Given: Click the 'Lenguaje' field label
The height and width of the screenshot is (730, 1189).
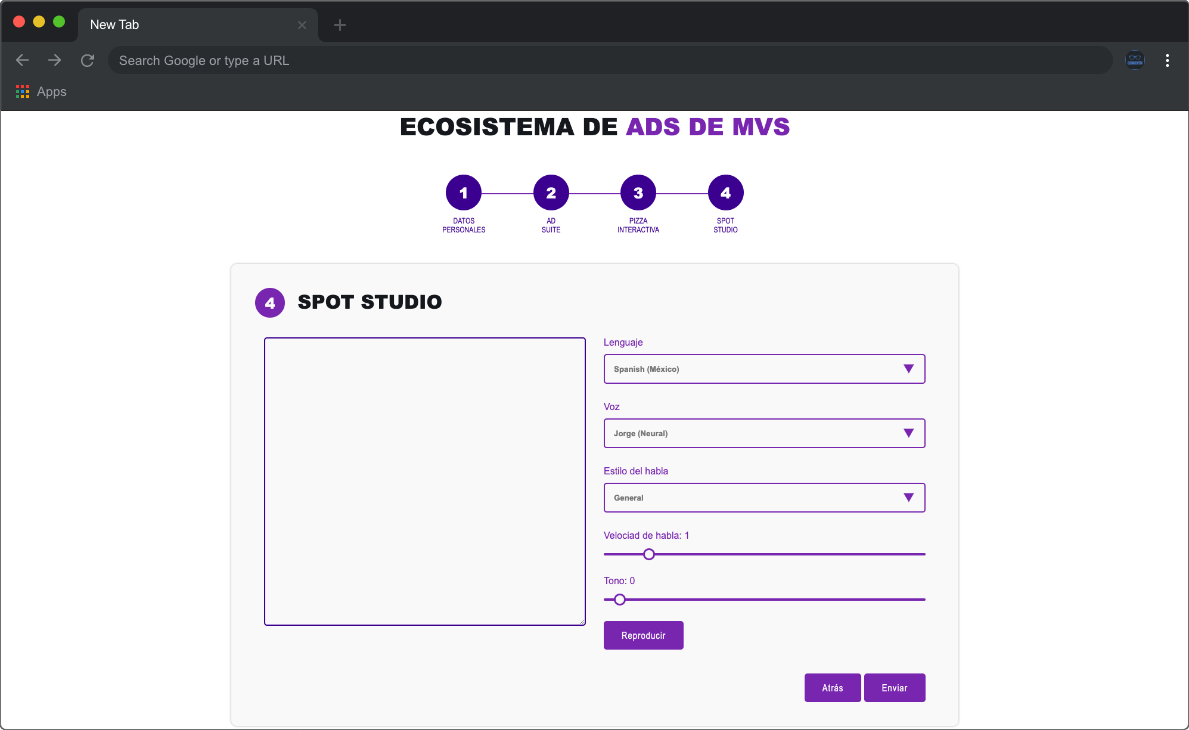Looking at the screenshot, I should pyautogui.click(x=623, y=342).
